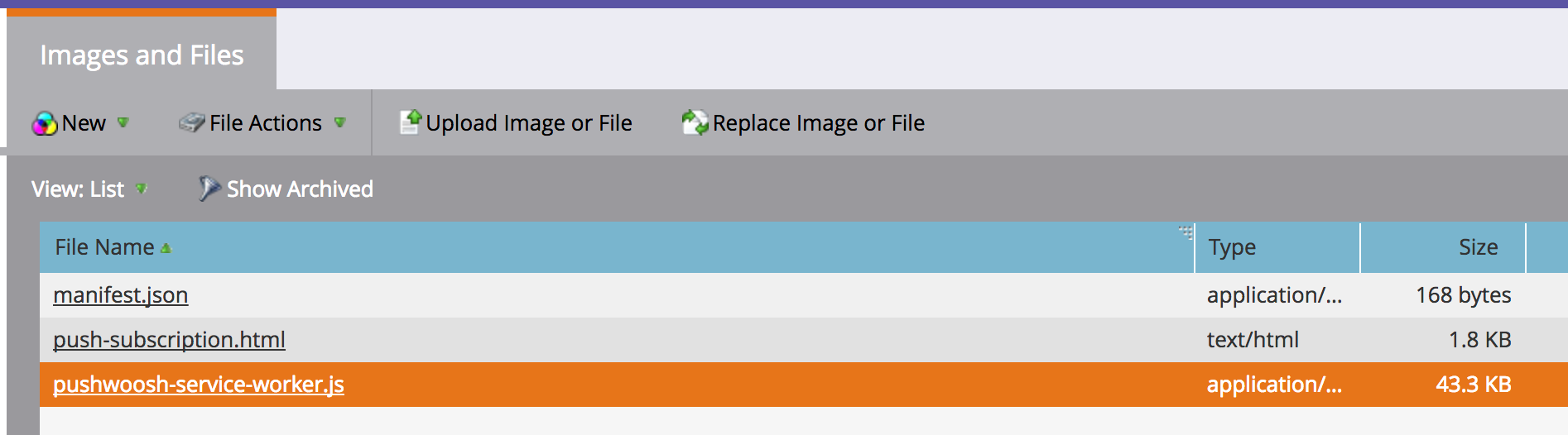
Task: Click the File Actions drive icon
Action: (x=191, y=123)
